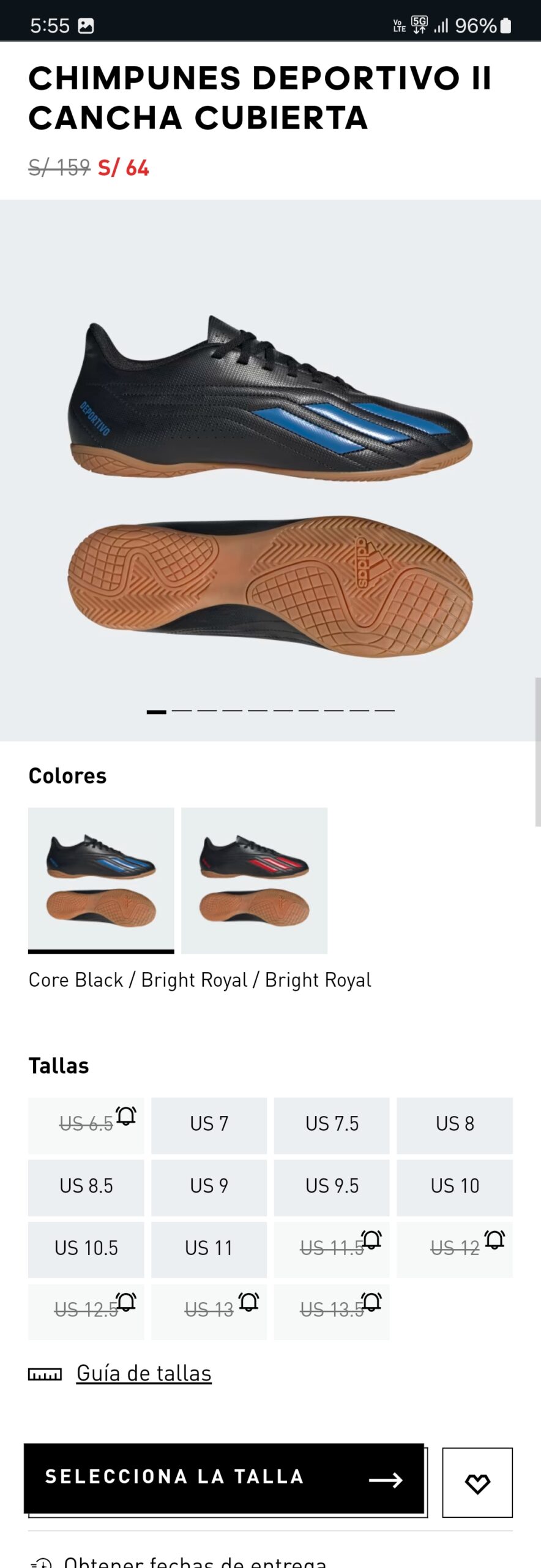Tap the notify bell for US 6.5

(x=126, y=1116)
